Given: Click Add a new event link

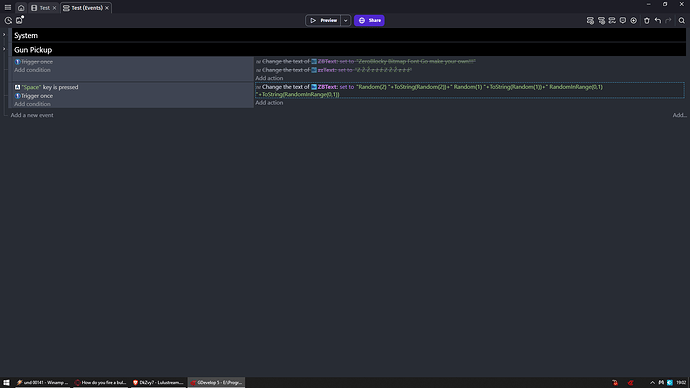Looking at the screenshot, I should [32, 115].
